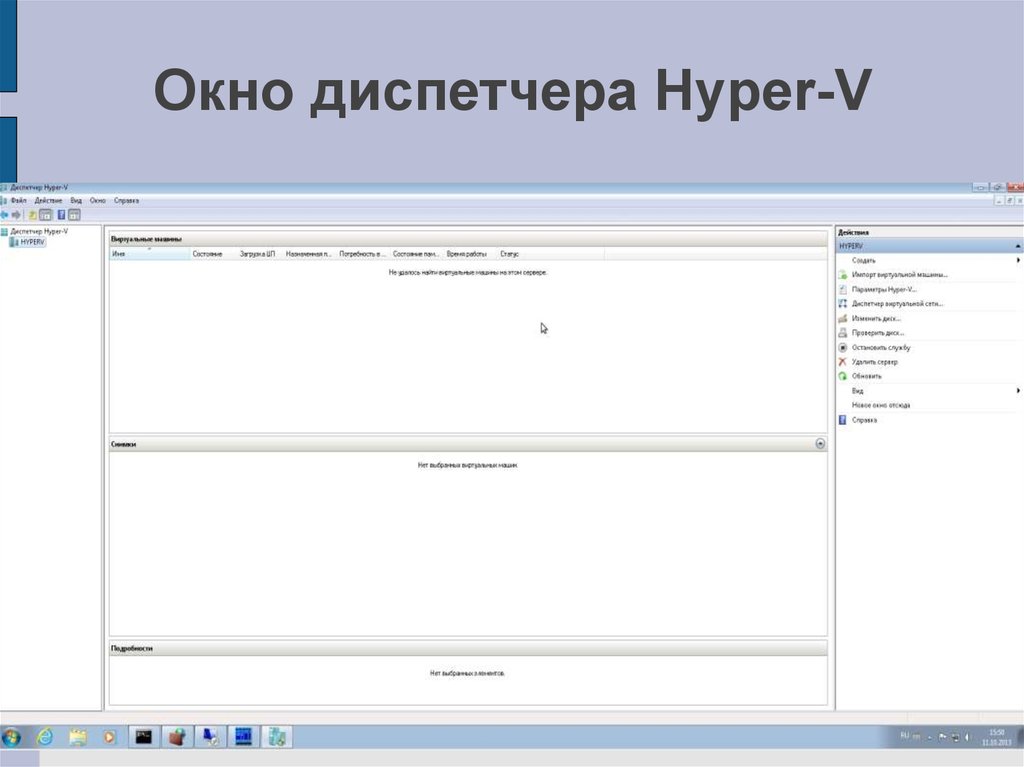
Task: Collapse the HYPERV actions section header
Action: pos(1018,245)
